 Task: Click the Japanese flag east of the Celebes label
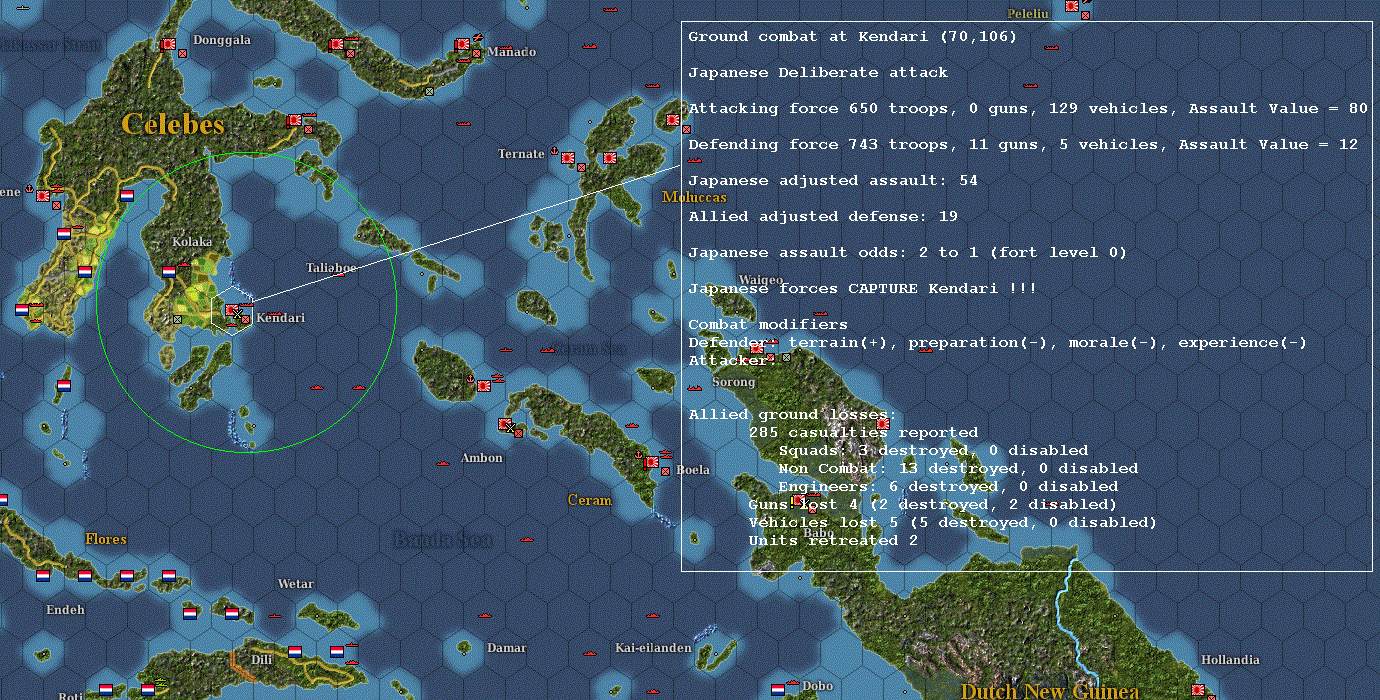(294, 121)
